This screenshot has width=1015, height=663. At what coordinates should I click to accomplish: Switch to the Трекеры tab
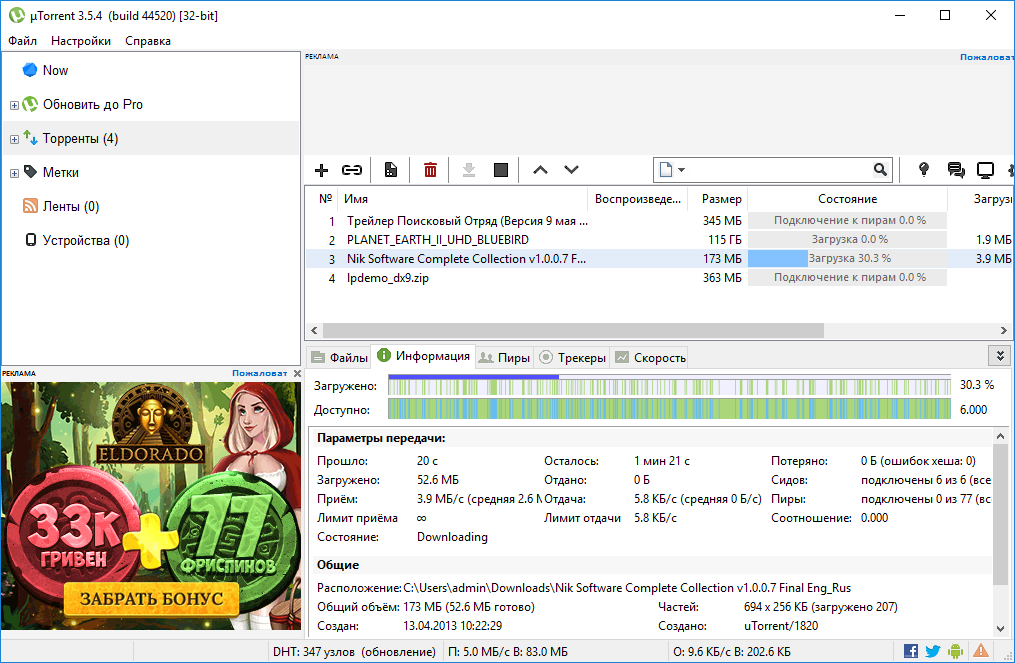tap(572, 357)
